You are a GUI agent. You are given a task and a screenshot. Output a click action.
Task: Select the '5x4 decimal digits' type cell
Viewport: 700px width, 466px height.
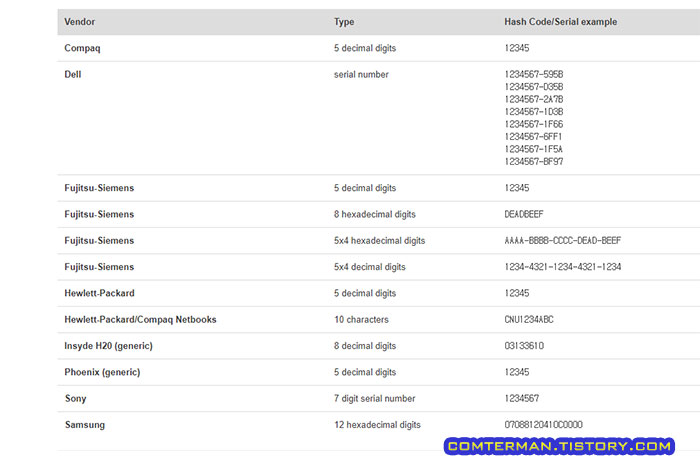(370, 267)
